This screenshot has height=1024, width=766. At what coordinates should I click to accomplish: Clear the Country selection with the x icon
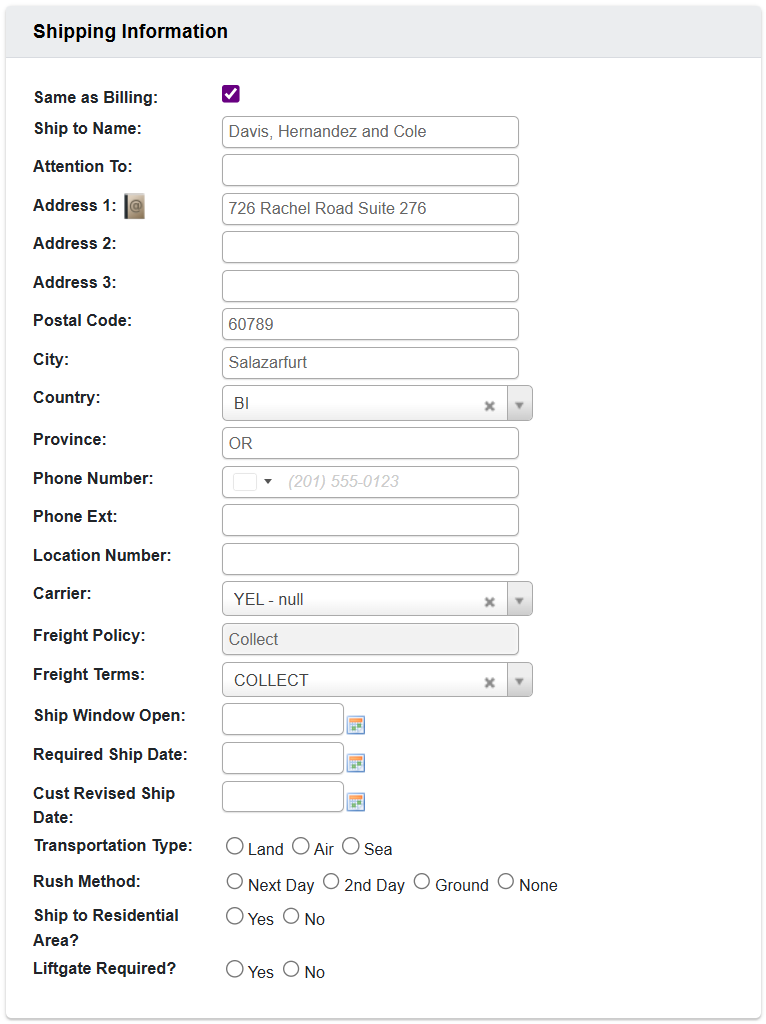[x=489, y=406]
